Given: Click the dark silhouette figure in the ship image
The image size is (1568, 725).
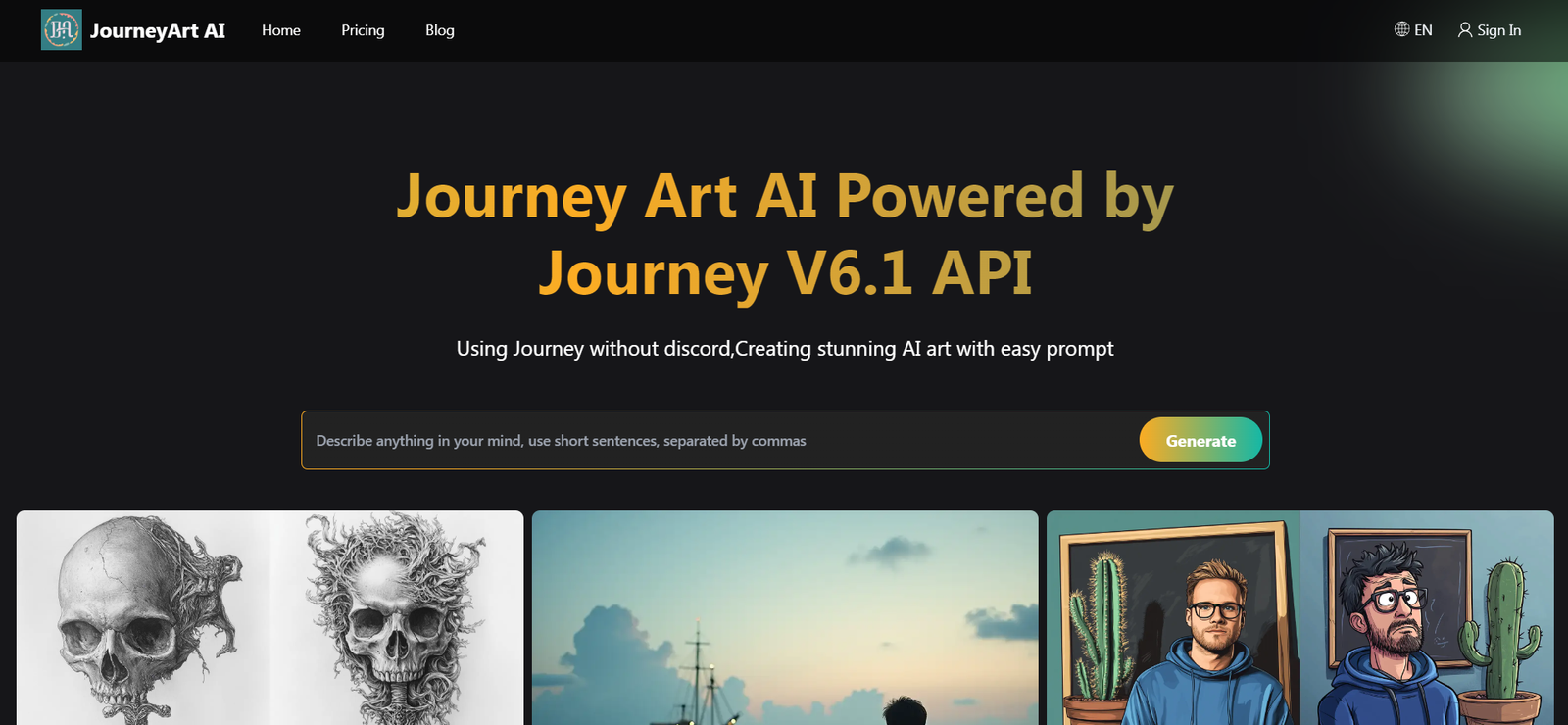Looking at the screenshot, I should pyautogui.click(x=902, y=710).
